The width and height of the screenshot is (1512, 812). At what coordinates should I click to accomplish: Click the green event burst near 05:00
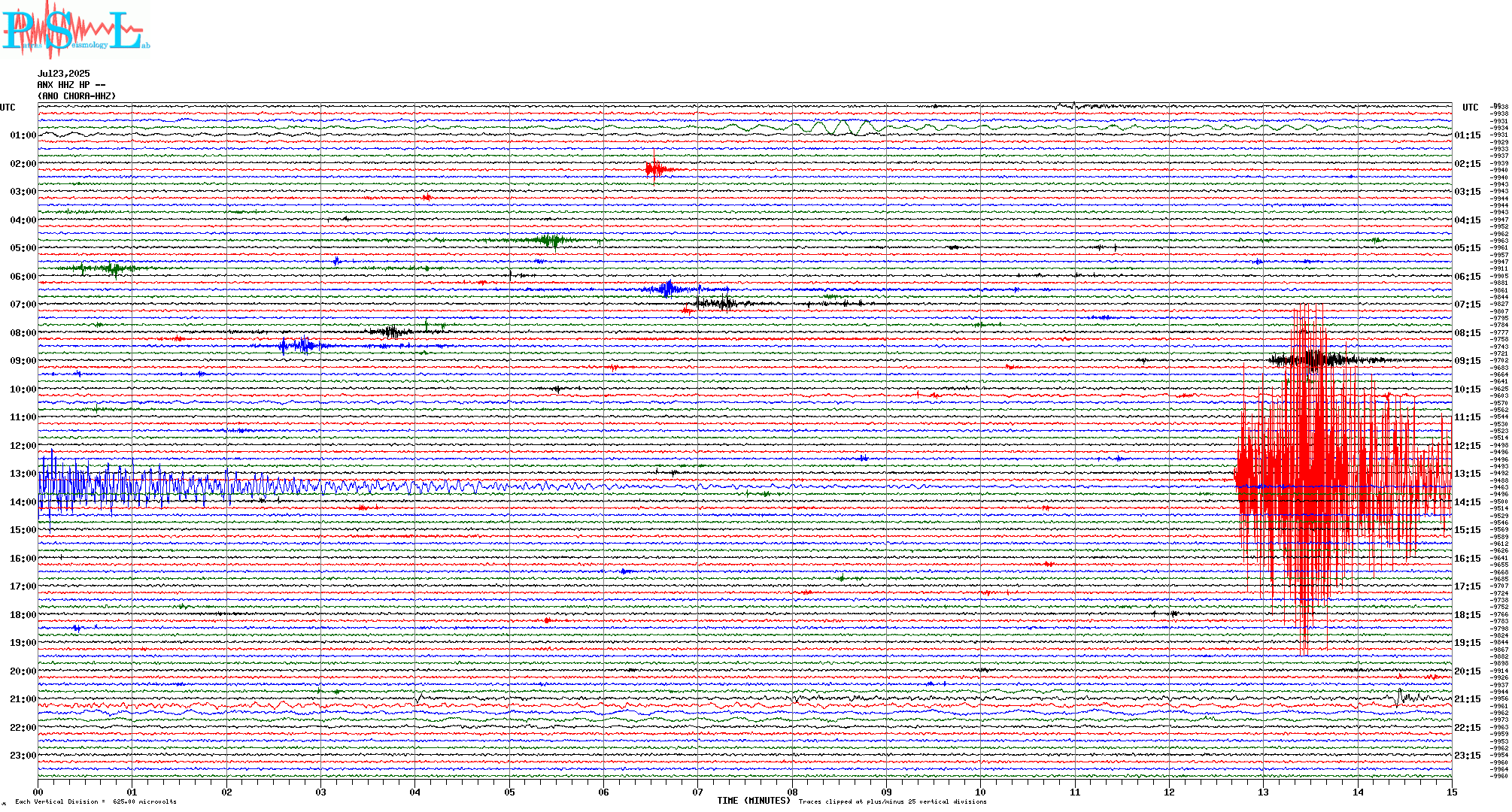tap(551, 241)
